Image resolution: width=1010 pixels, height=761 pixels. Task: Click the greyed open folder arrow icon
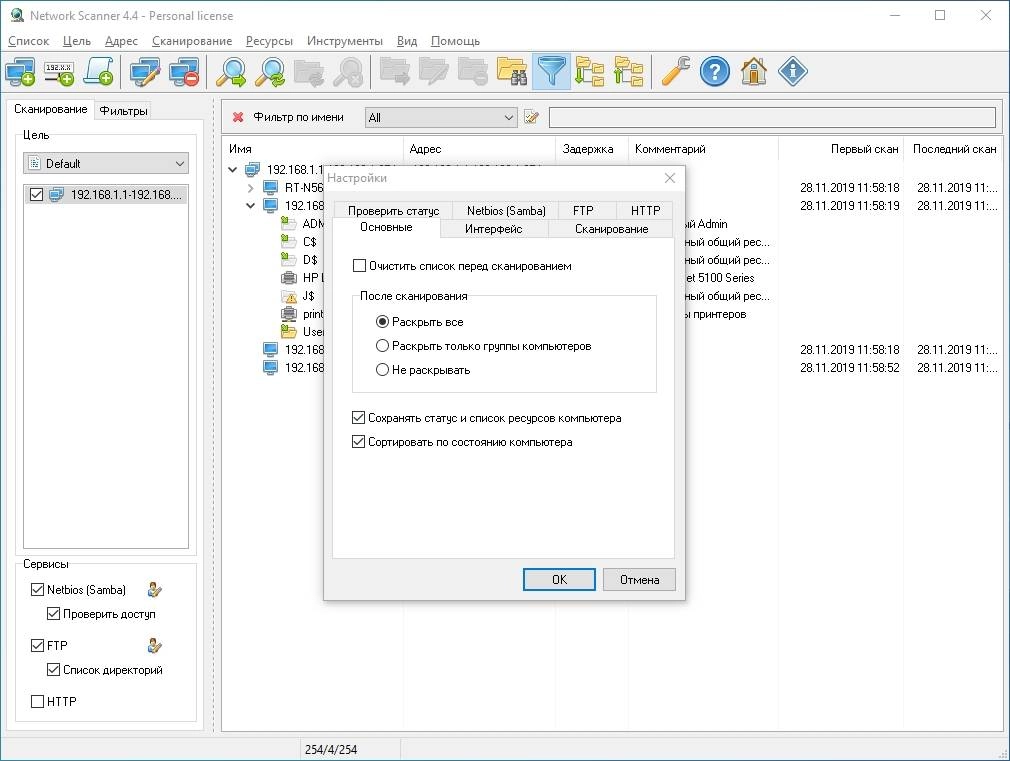pos(395,72)
